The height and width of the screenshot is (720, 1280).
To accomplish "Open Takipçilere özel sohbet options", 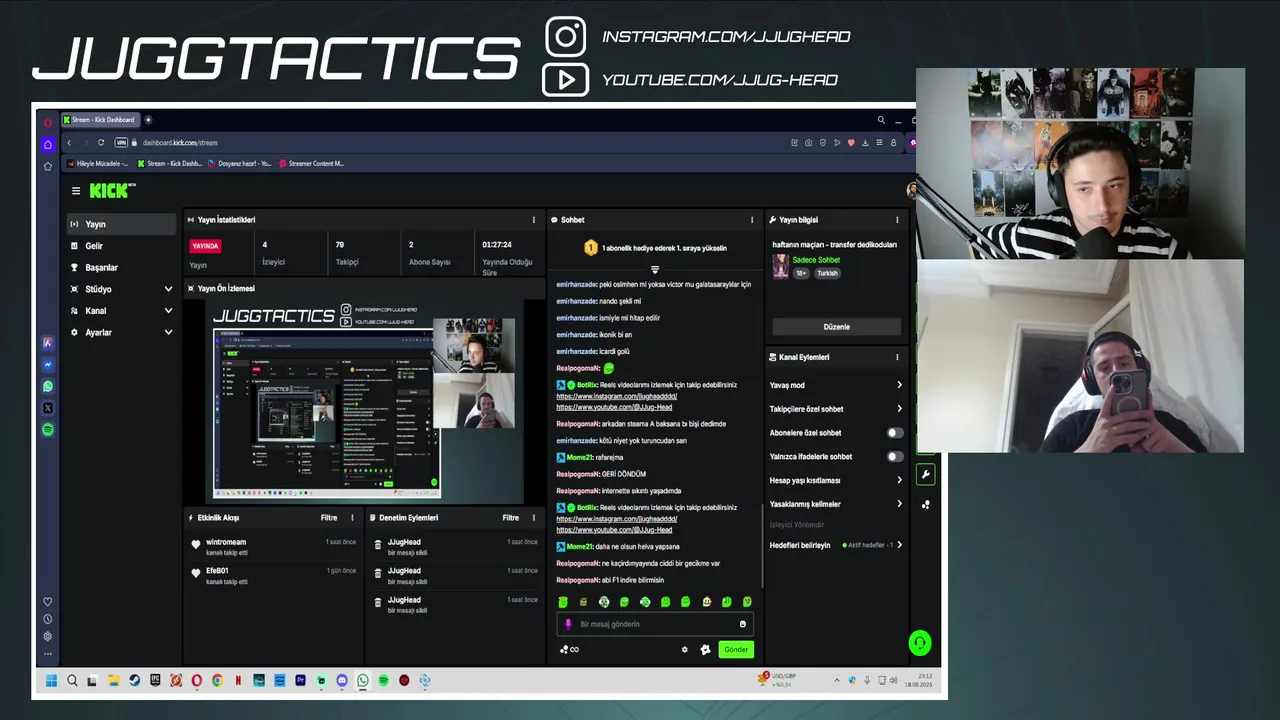I will (x=899, y=409).
